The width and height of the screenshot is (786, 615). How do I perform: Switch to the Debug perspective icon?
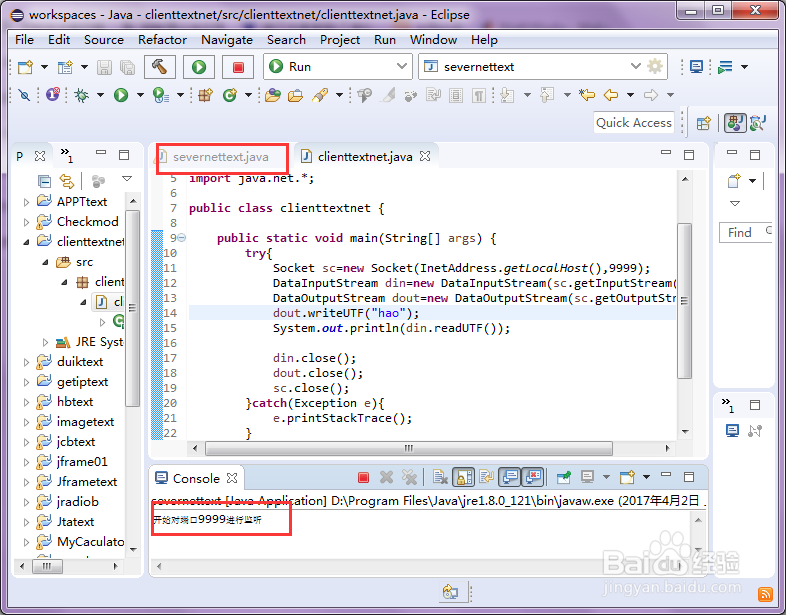click(x=757, y=123)
